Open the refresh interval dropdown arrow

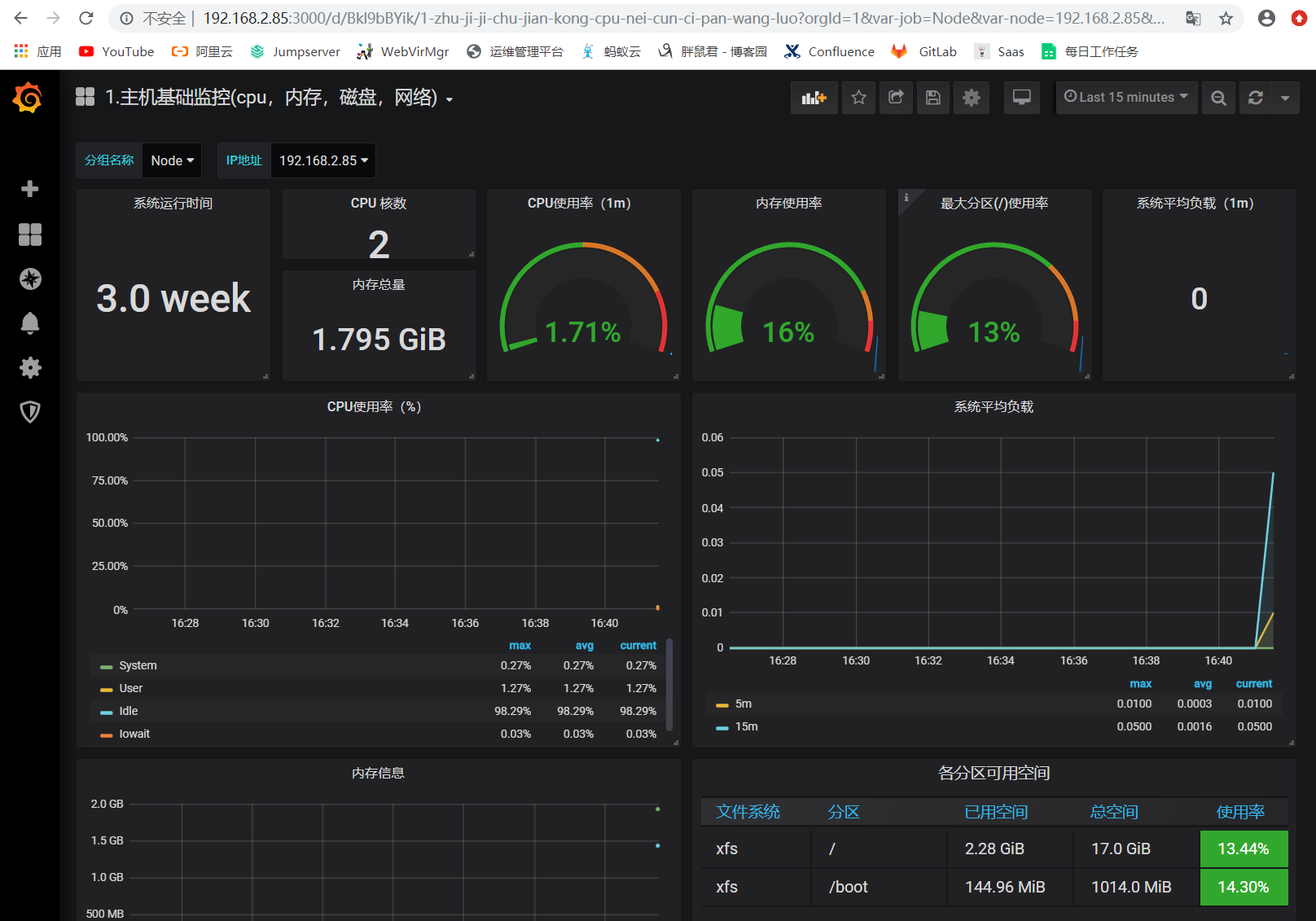pyautogui.click(x=1285, y=98)
